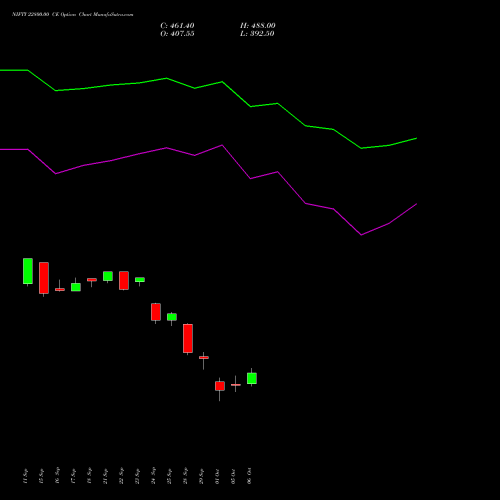Click the 16 Sep date label
Image resolution: width=500 pixels, height=500 pixels.
57,475
